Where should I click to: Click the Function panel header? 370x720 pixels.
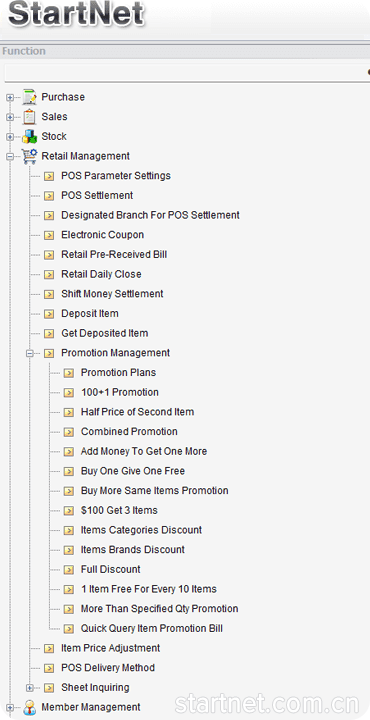(x=185, y=51)
